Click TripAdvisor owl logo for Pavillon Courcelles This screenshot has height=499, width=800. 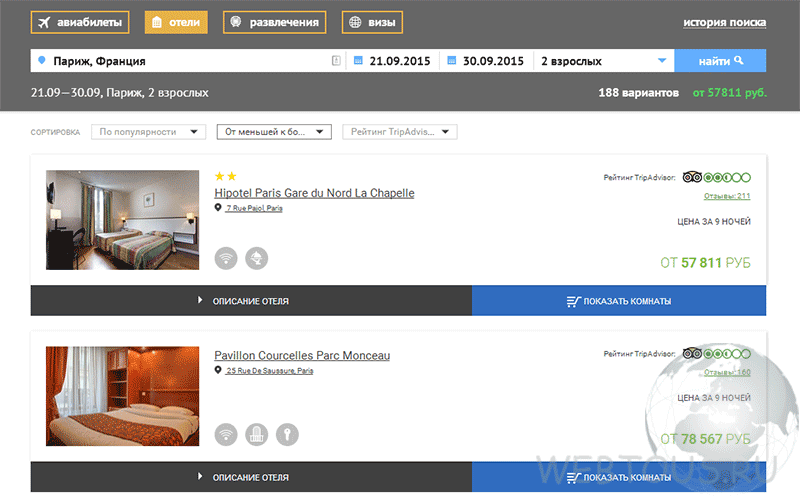692,354
